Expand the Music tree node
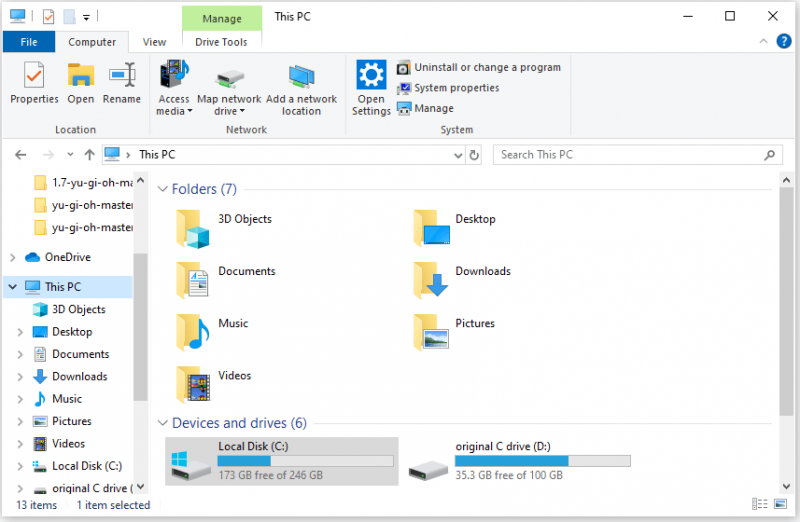800x522 pixels. (20, 400)
